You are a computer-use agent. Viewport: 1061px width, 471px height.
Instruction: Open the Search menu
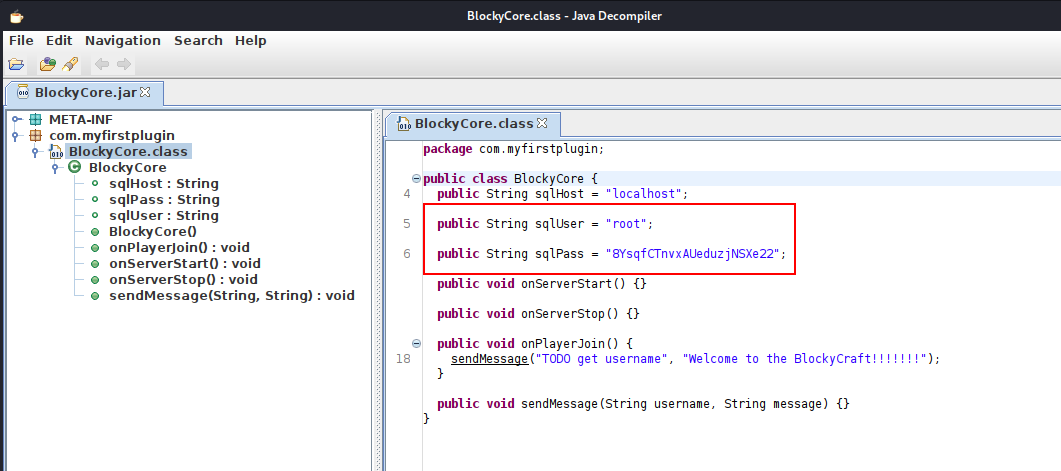198,40
